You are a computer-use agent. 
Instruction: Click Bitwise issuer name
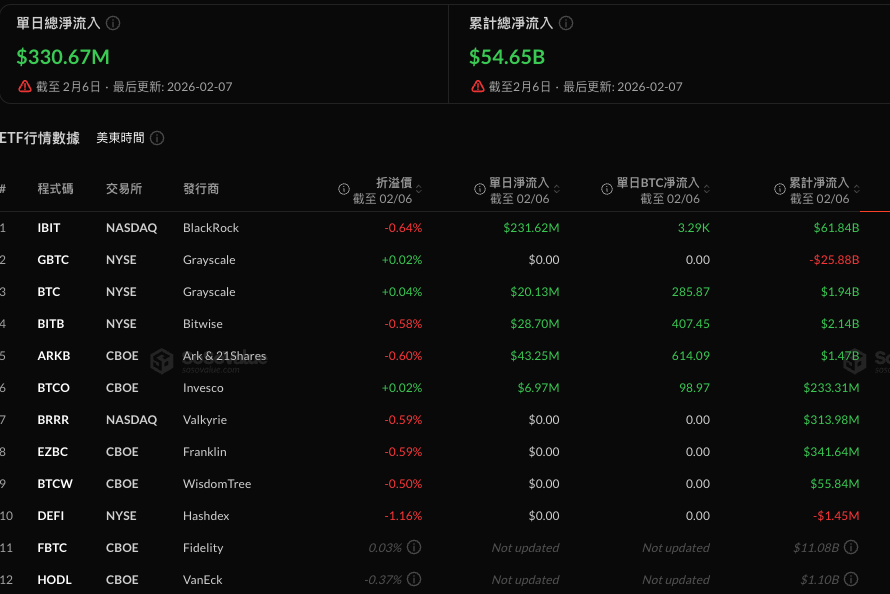pyautogui.click(x=203, y=323)
